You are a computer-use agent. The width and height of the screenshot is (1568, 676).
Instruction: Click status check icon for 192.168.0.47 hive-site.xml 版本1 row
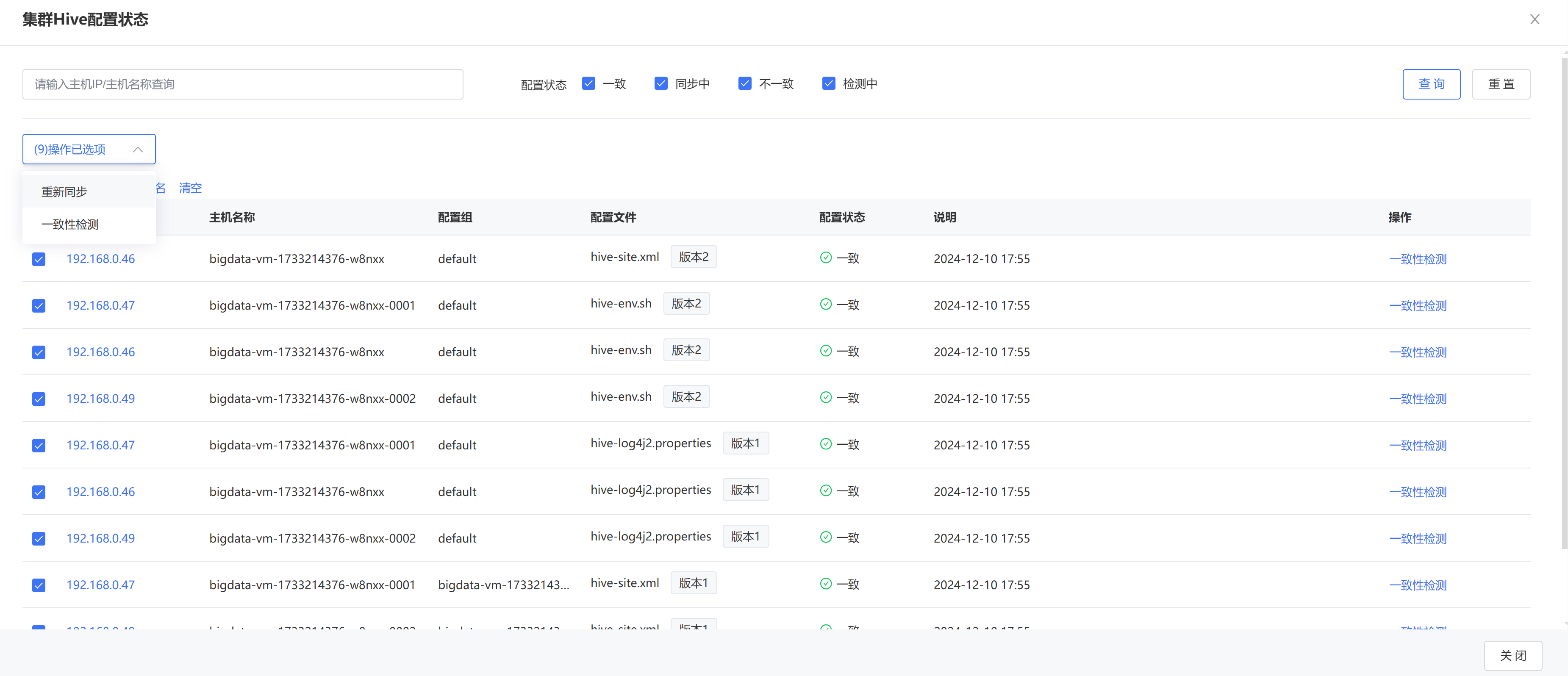point(825,584)
